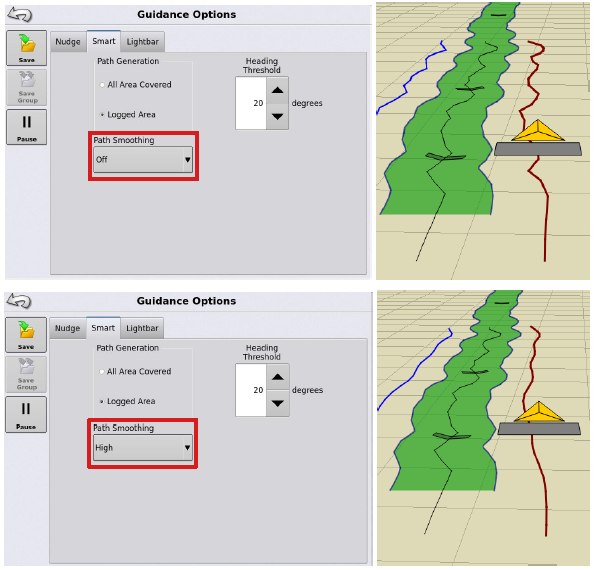Viewport: 594px width, 570px height.
Task: Click the Guidance Options title in the upper panel
Action: [x=186, y=14]
